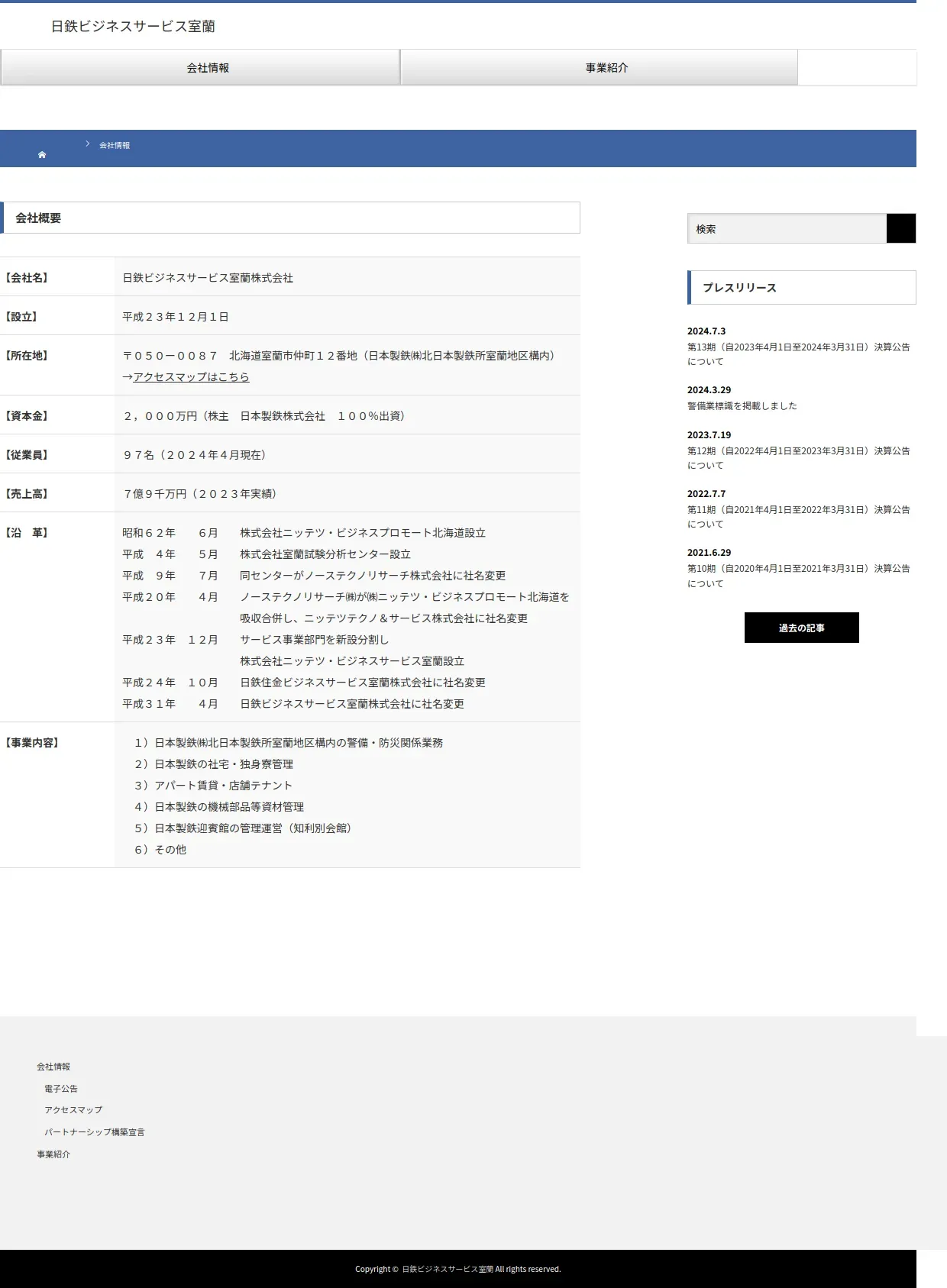Click footer アクセスマップ link

click(73, 1110)
